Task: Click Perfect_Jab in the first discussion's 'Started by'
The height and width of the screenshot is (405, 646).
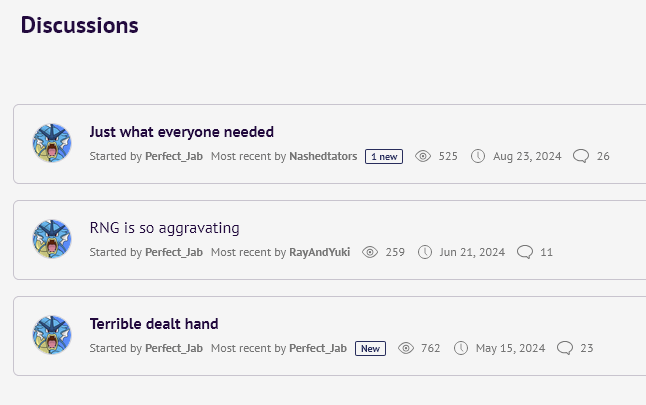Action: point(174,157)
